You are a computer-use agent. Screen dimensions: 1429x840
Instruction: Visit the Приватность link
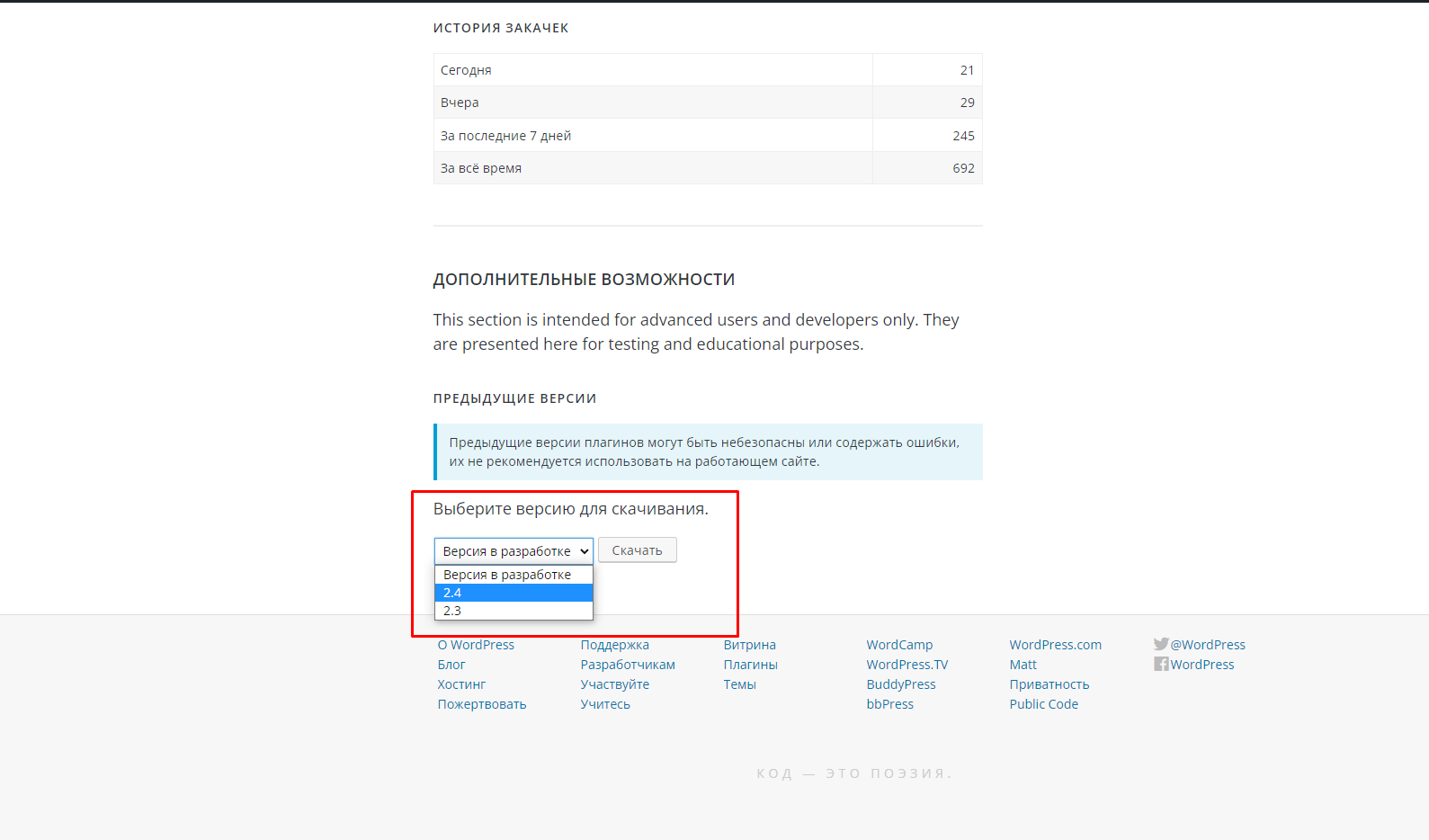(1049, 684)
